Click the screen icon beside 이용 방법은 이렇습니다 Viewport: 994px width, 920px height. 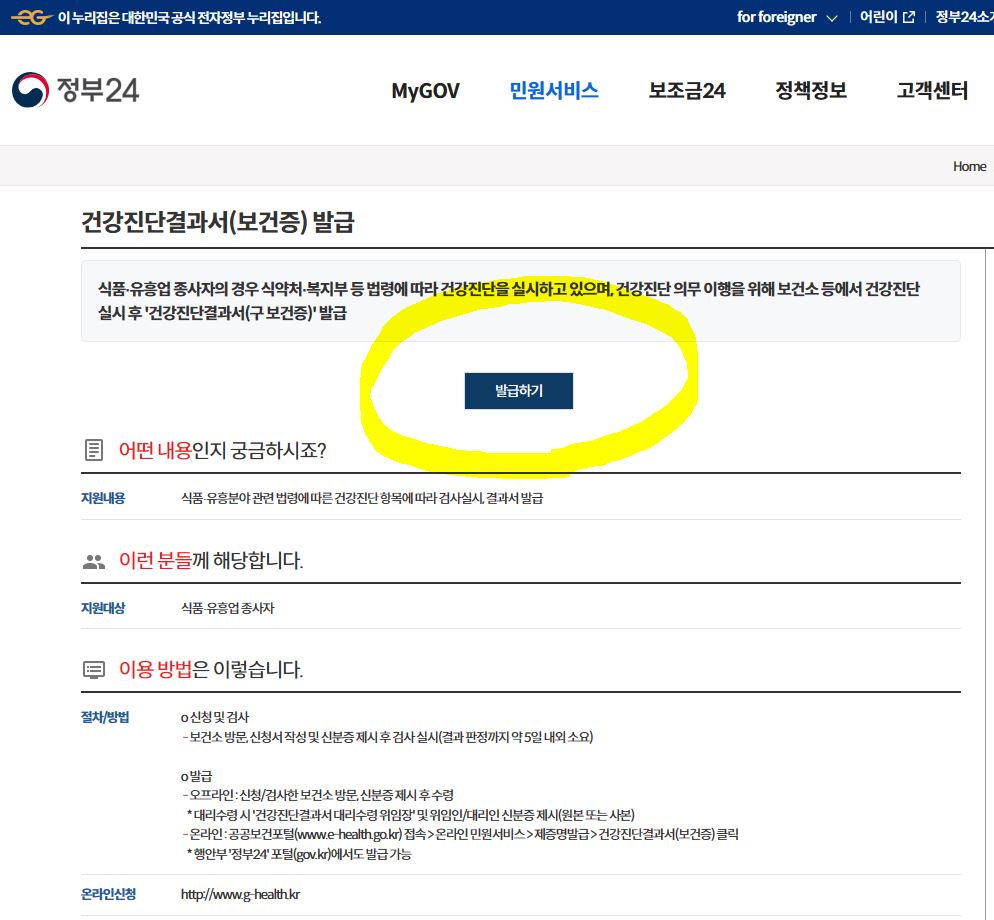point(94,670)
